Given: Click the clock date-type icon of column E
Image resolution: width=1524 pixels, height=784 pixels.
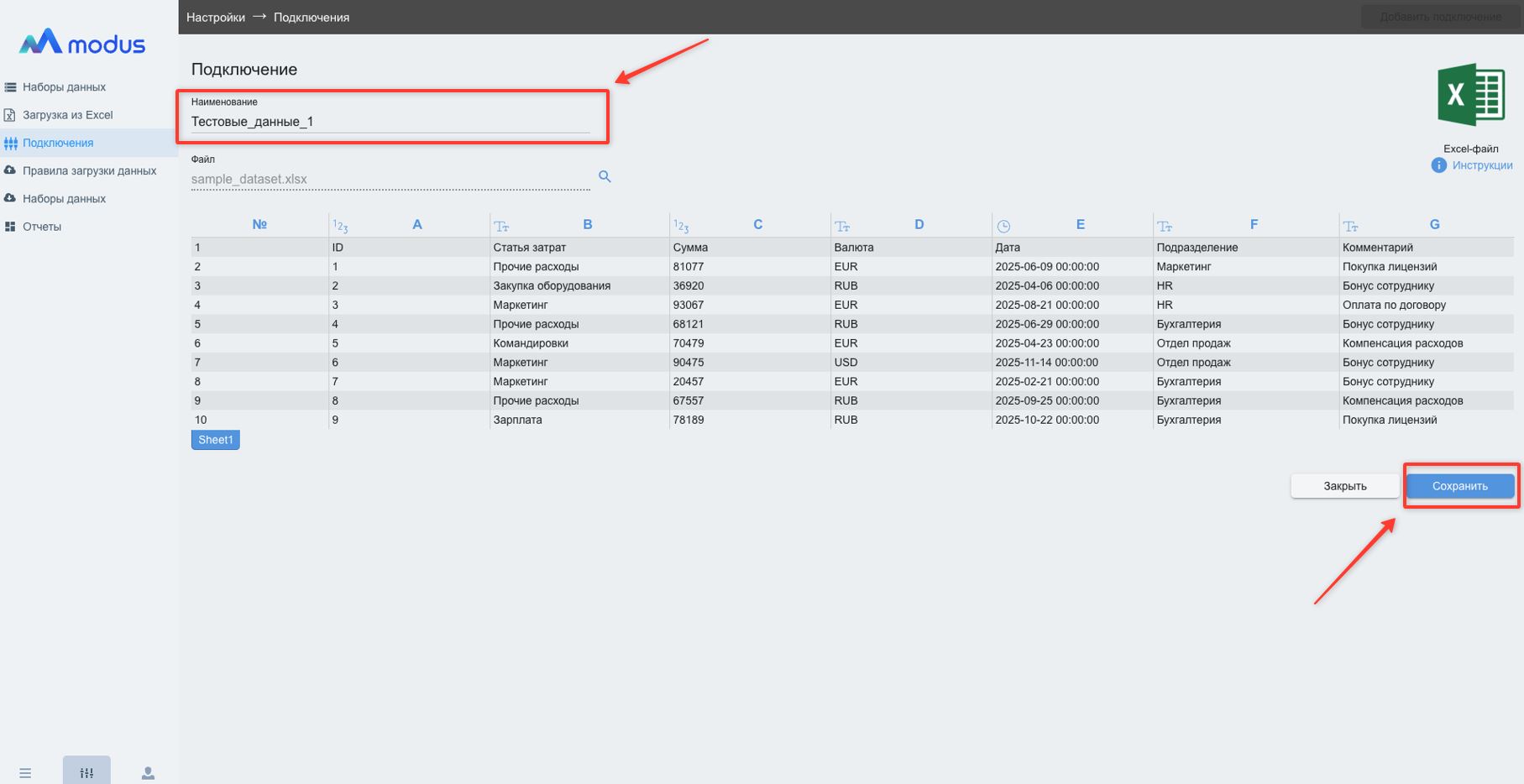Looking at the screenshot, I should coord(1003,226).
